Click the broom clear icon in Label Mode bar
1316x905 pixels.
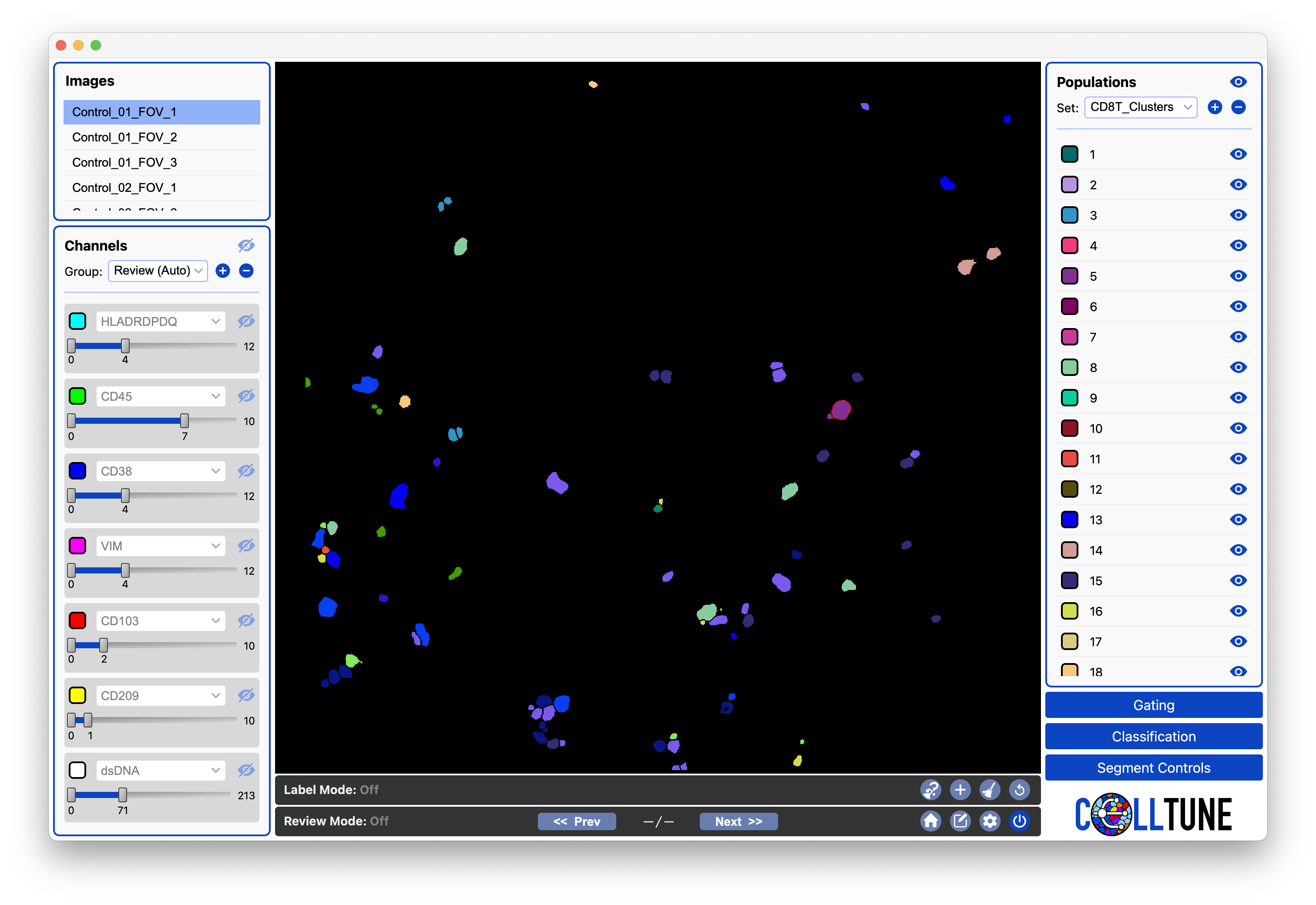pyautogui.click(x=990, y=789)
